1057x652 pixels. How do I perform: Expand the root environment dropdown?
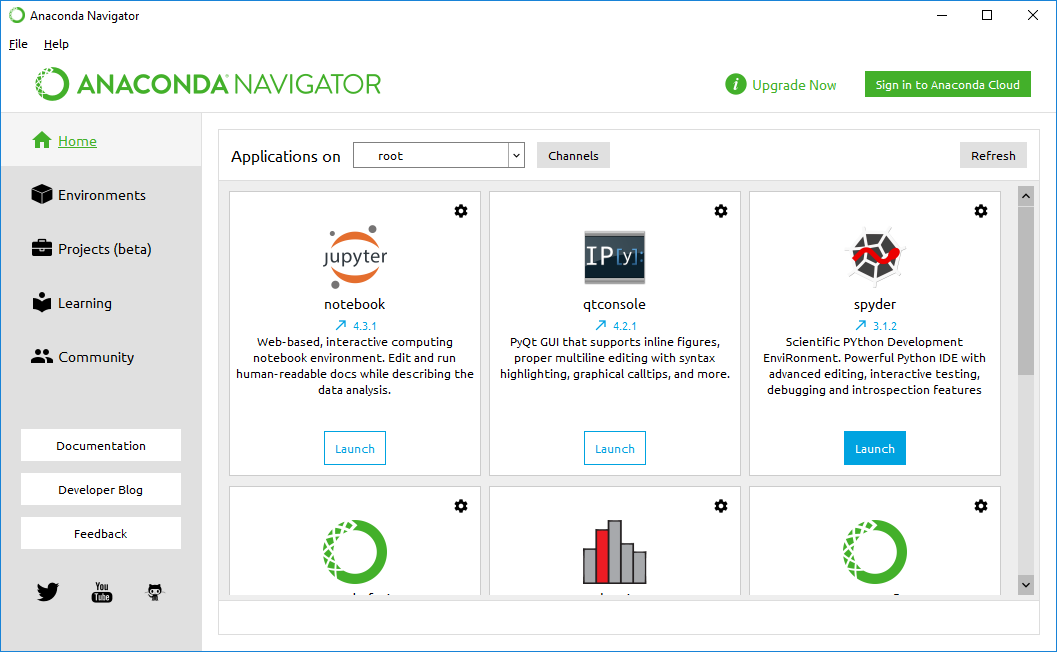516,156
